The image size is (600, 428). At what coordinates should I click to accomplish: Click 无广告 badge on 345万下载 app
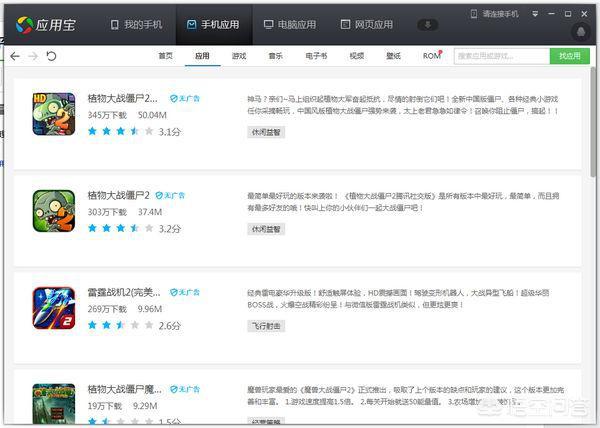tap(185, 99)
